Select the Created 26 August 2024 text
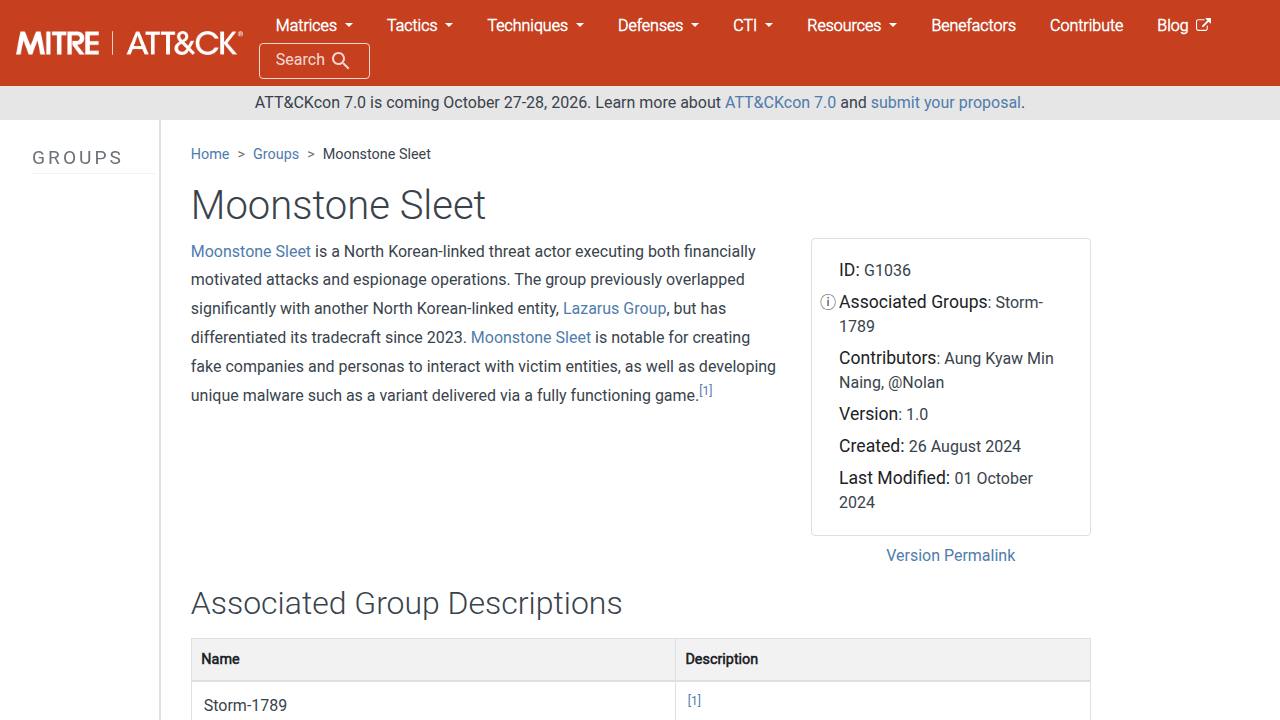The height and width of the screenshot is (720, 1280). pos(930,446)
